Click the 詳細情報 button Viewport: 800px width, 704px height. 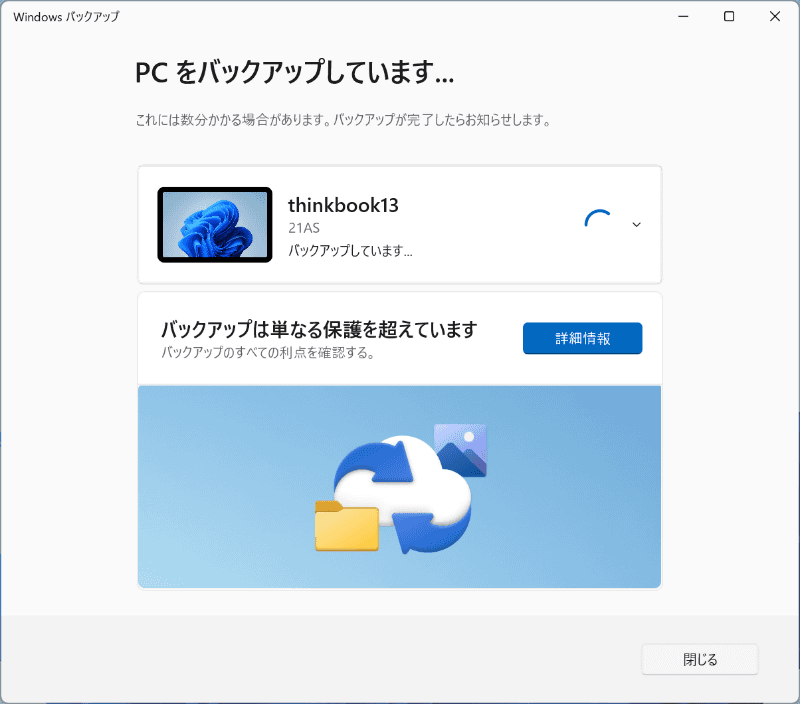(582, 338)
